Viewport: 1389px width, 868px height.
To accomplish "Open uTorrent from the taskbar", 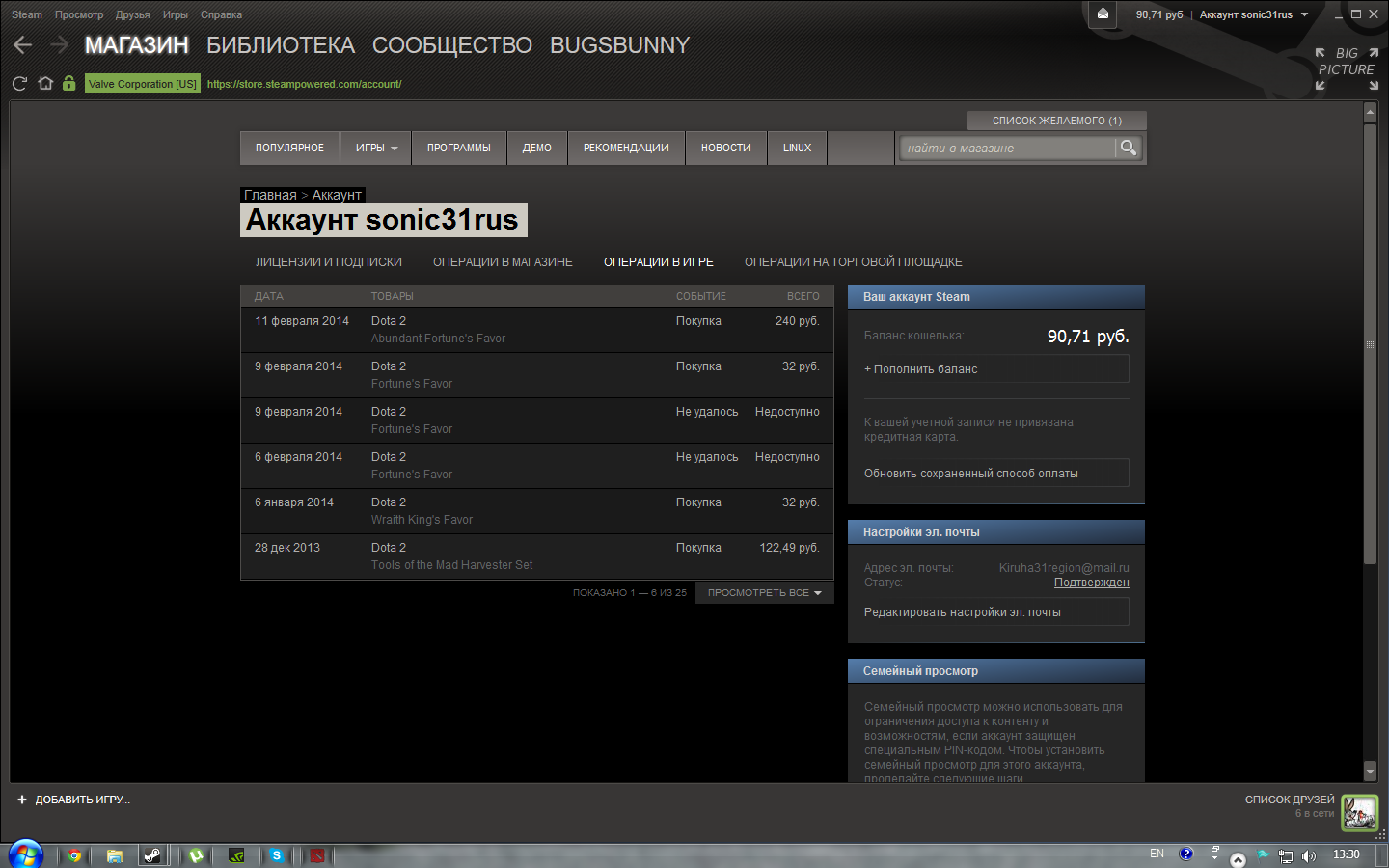I will (197, 855).
